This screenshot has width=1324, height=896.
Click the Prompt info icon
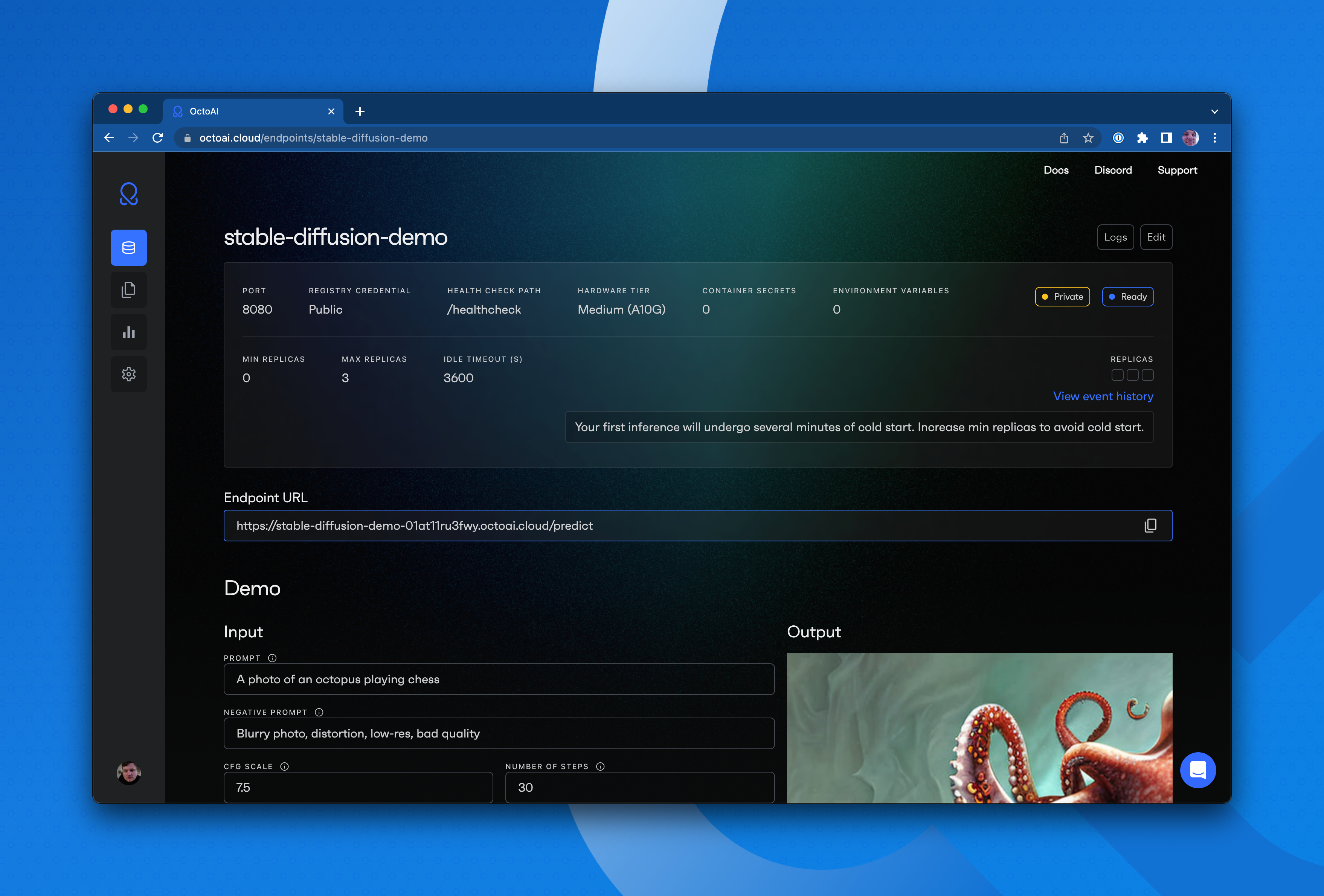[272, 658]
